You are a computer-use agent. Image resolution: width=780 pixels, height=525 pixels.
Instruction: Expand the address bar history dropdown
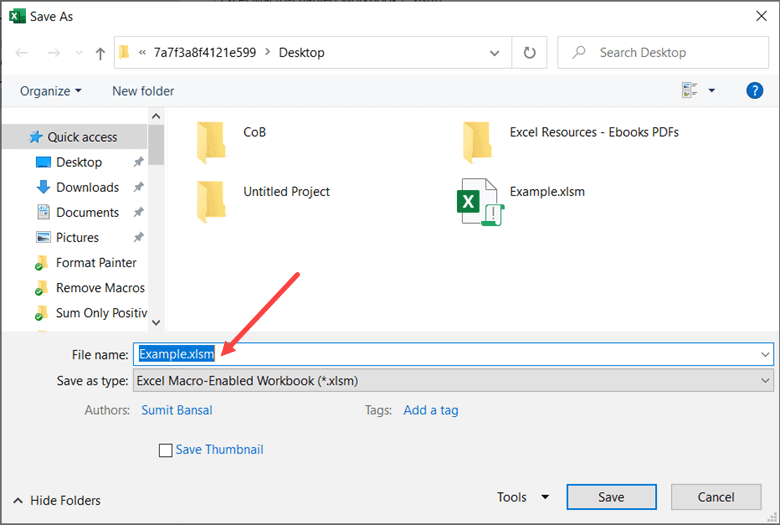pos(494,53)
